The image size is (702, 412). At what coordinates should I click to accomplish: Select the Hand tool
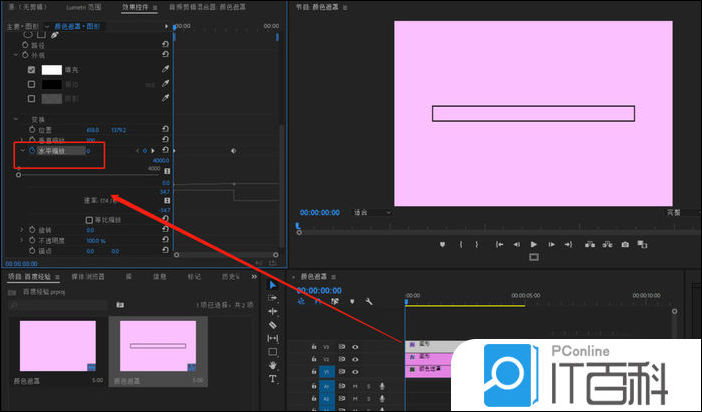(273, 365)
